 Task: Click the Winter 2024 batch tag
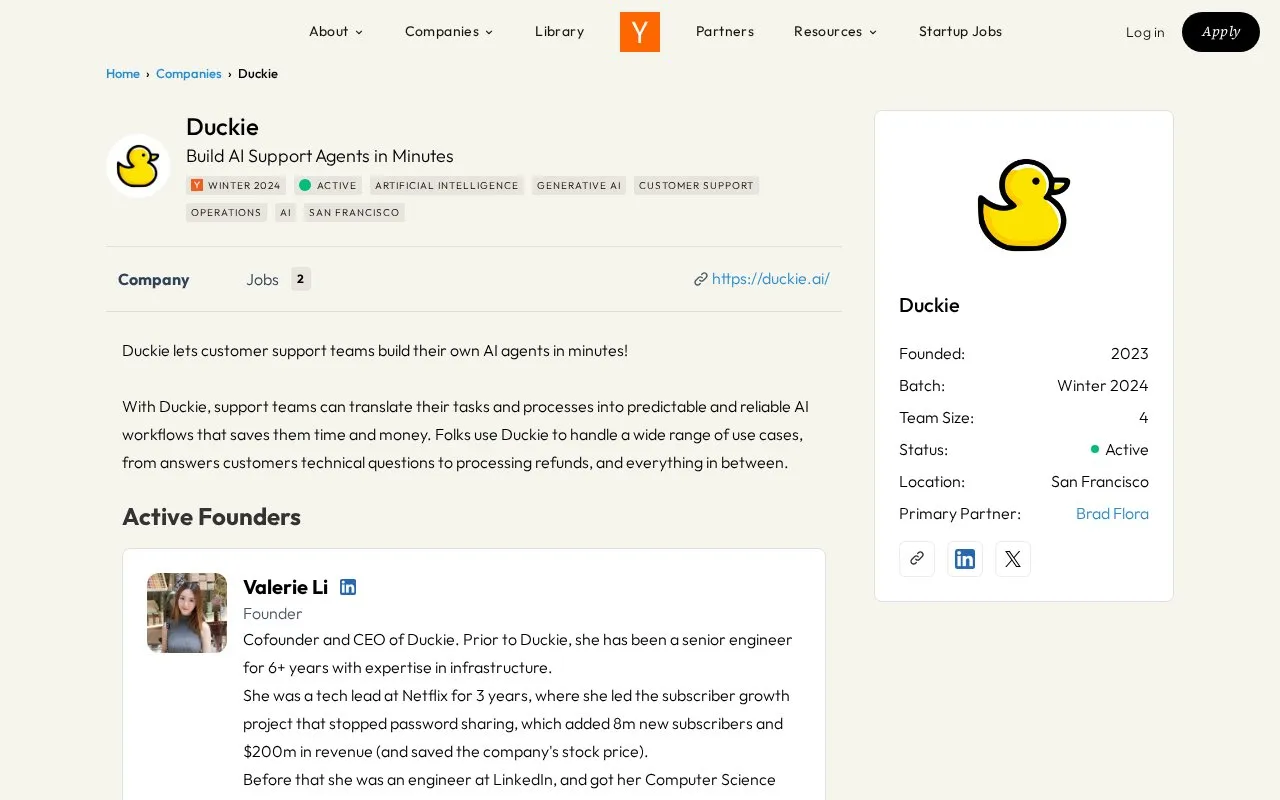click(236, 185)
